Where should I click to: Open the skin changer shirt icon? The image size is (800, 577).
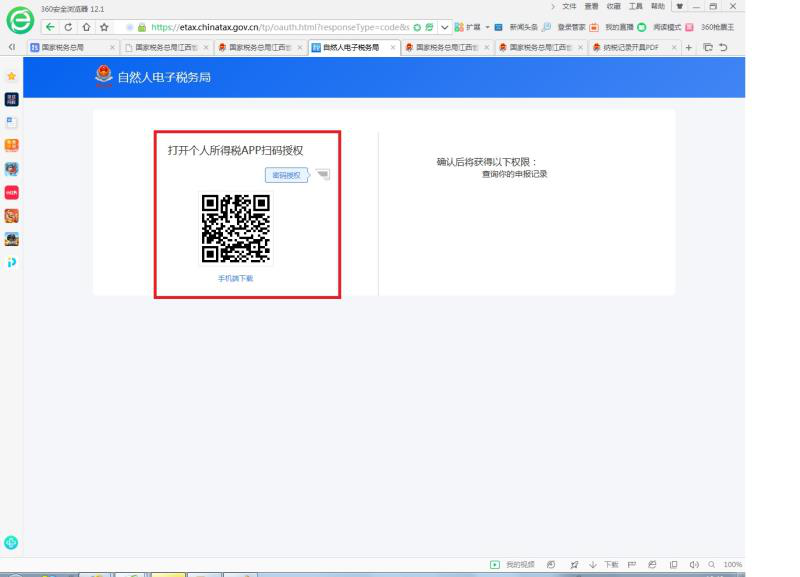680,7
